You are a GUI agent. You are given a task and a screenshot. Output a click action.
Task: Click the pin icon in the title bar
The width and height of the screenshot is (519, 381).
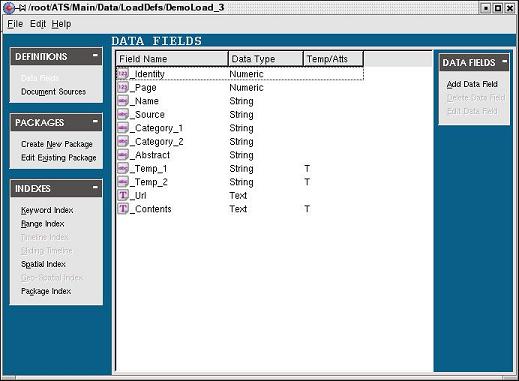click(x=21, y=8)
